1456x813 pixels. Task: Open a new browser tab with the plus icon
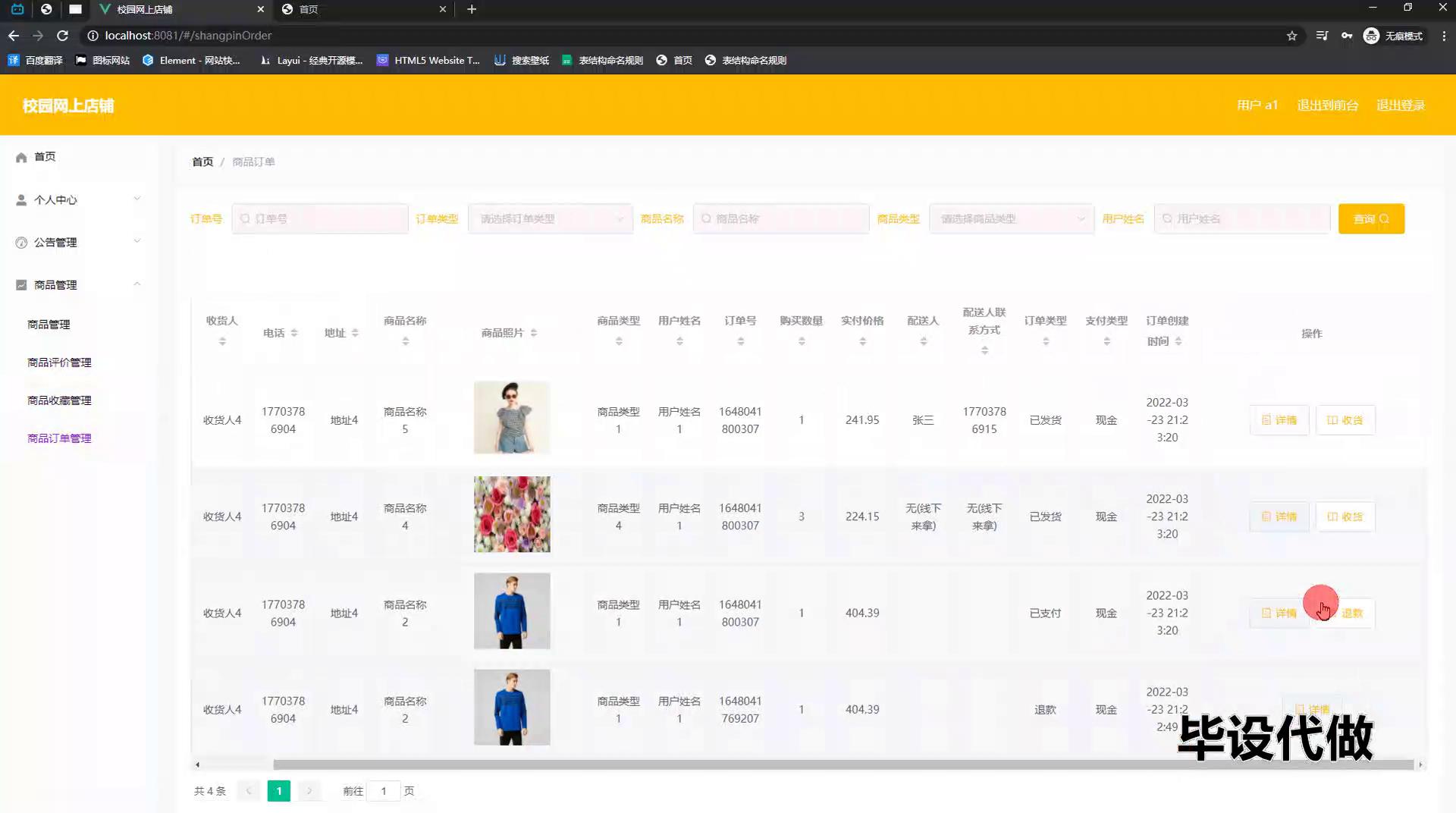tap(472, 9)
